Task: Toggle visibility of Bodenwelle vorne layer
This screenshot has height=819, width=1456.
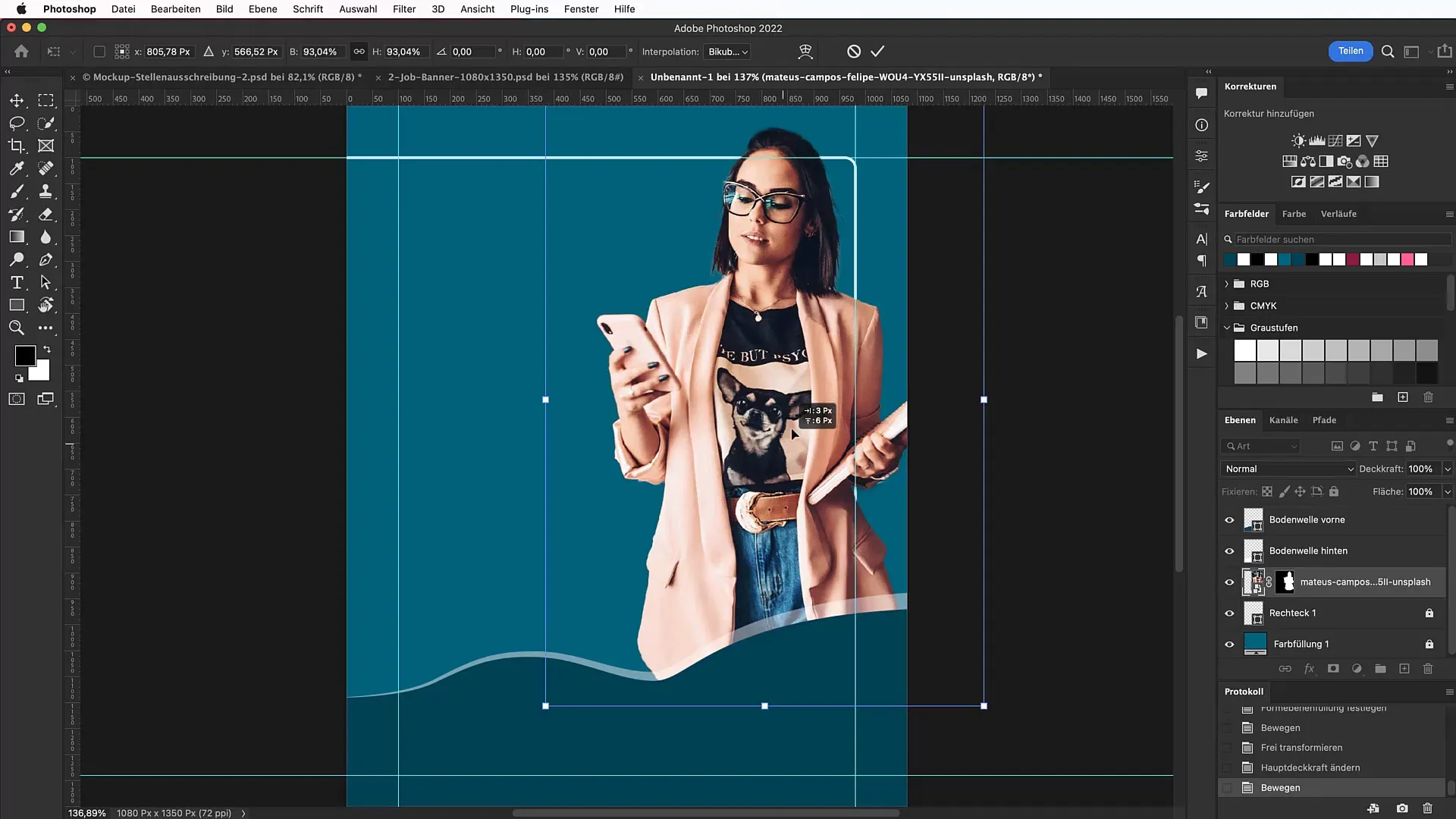Action: tap(1229, 519)
